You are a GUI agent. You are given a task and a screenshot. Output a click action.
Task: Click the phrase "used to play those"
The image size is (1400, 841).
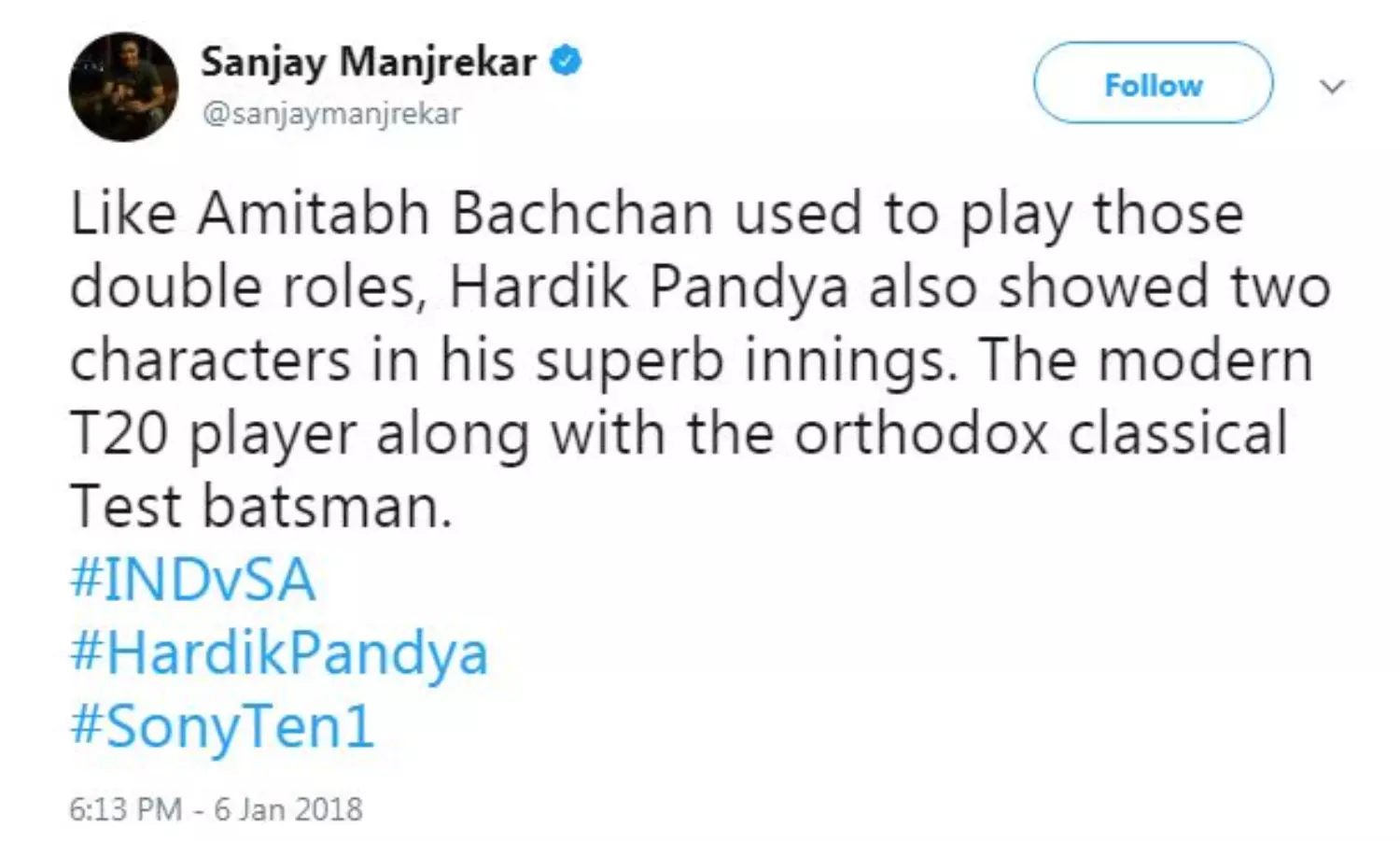(988, 214)
